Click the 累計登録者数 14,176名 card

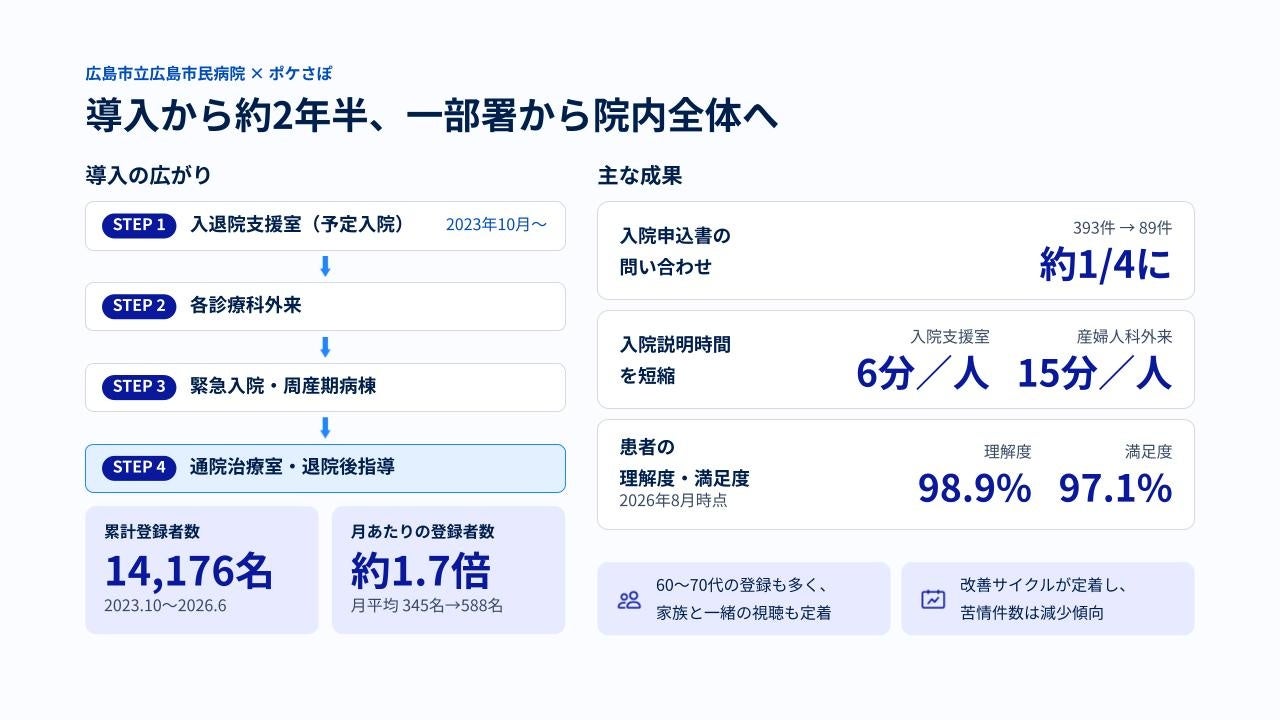202,570
